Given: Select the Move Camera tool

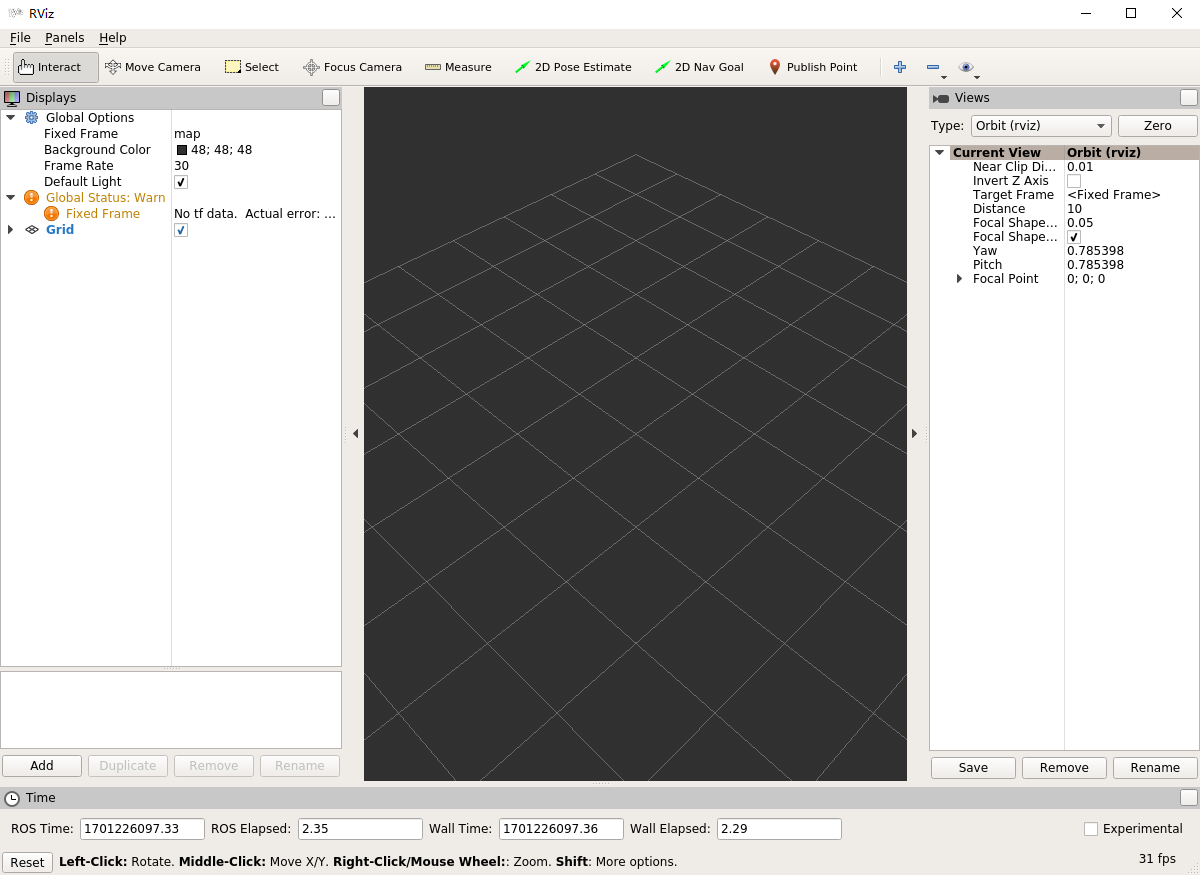Looking at the screenshot, I should [153, 67].
